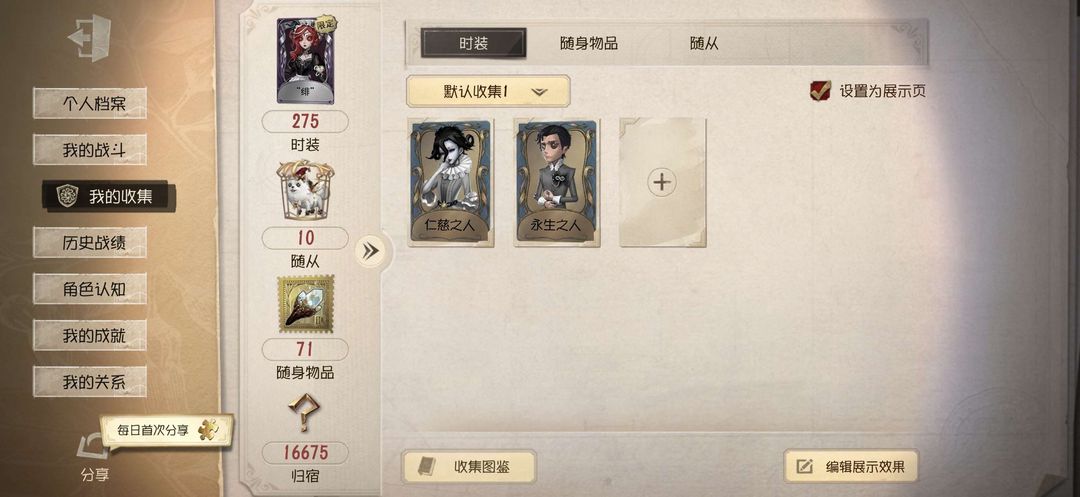Click the puzzle piece daily share bubble

click(167, 430)
